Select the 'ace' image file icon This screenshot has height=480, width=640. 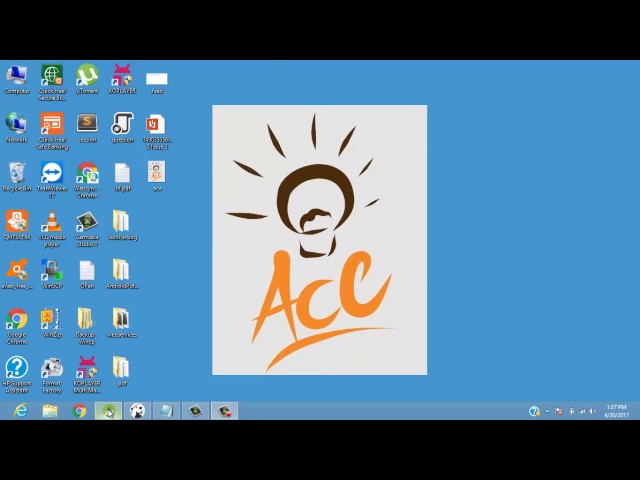coord(157,176)
